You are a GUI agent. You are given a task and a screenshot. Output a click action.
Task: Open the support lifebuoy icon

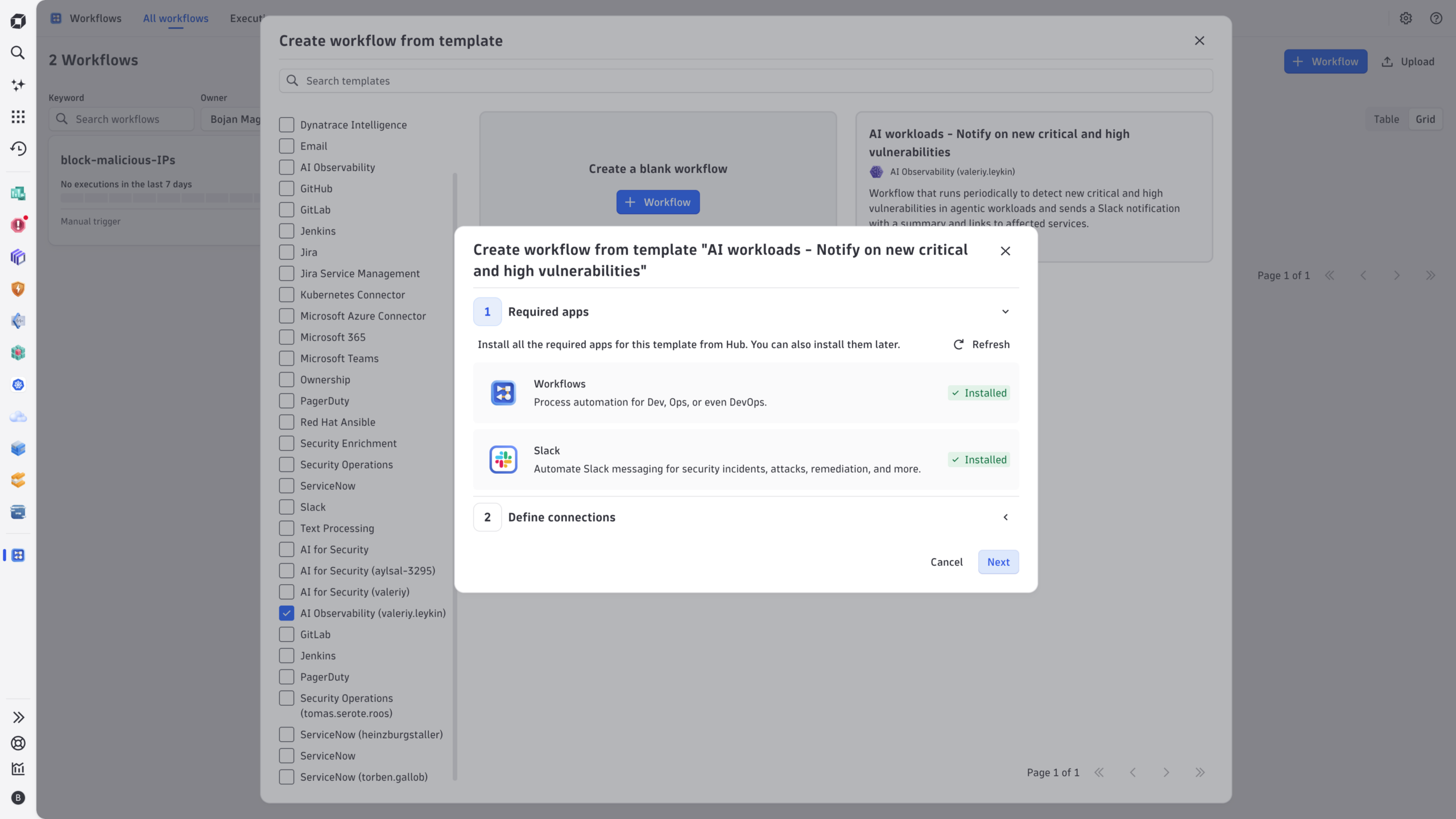[x=18, y=743]
